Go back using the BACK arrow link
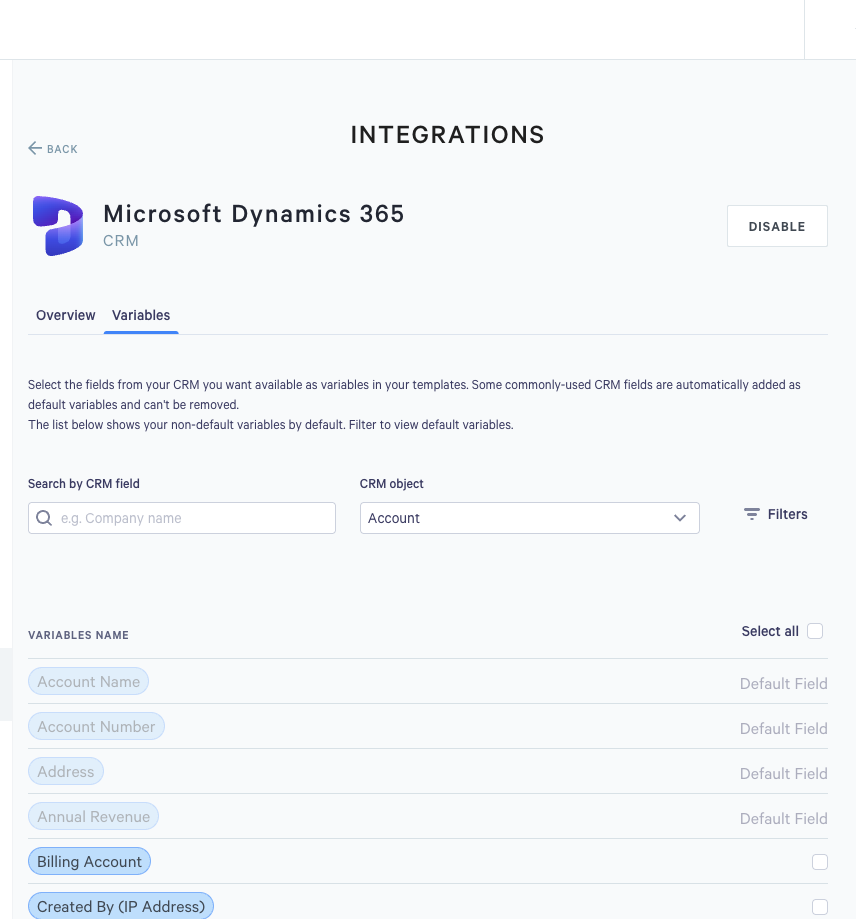The image size is (856, 919). click(x=53, y=149)
